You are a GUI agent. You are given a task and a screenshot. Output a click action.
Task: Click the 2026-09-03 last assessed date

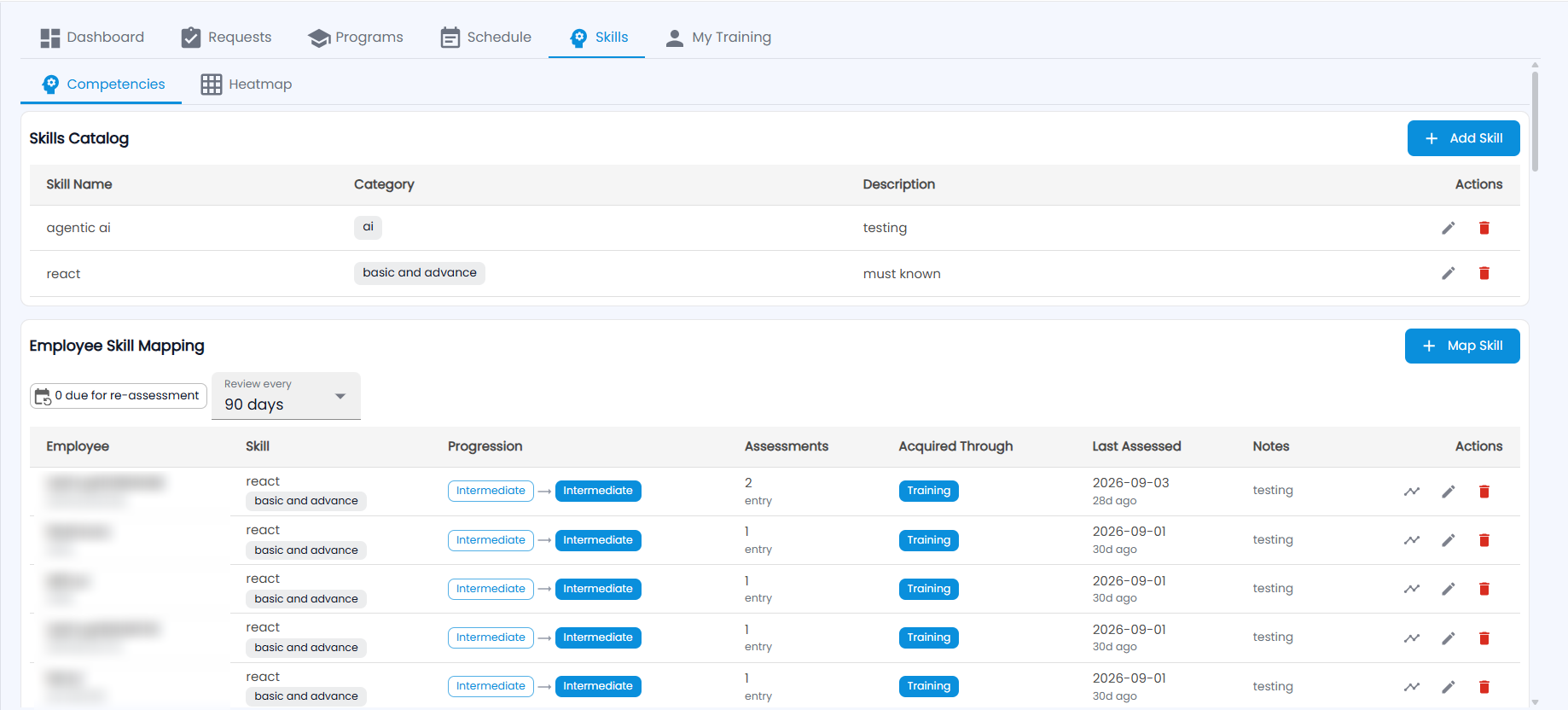point(1130,483)
